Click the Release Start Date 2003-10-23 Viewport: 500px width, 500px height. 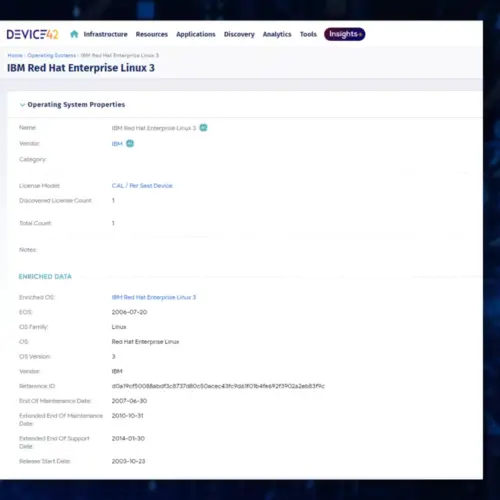pos(129,461)
